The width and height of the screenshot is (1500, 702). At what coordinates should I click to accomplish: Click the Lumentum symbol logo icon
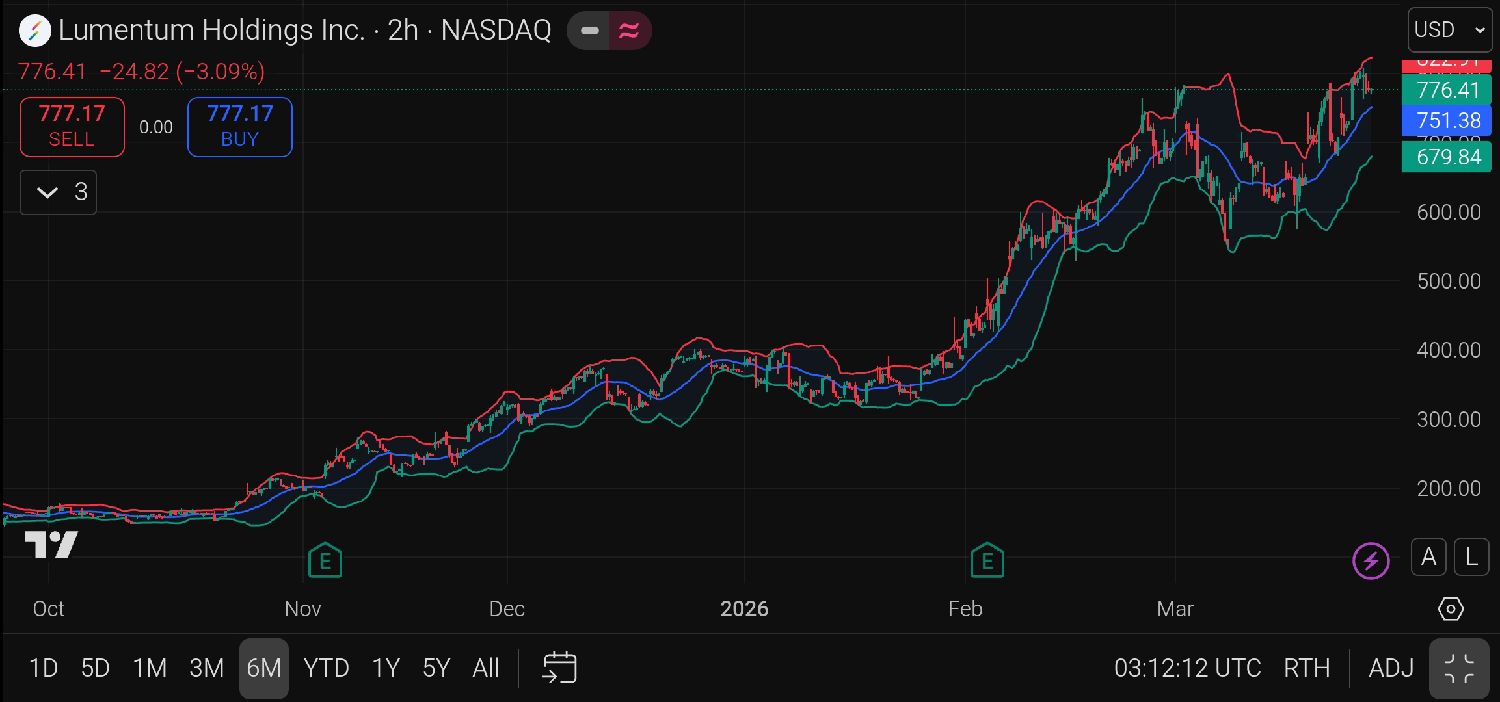35,31
